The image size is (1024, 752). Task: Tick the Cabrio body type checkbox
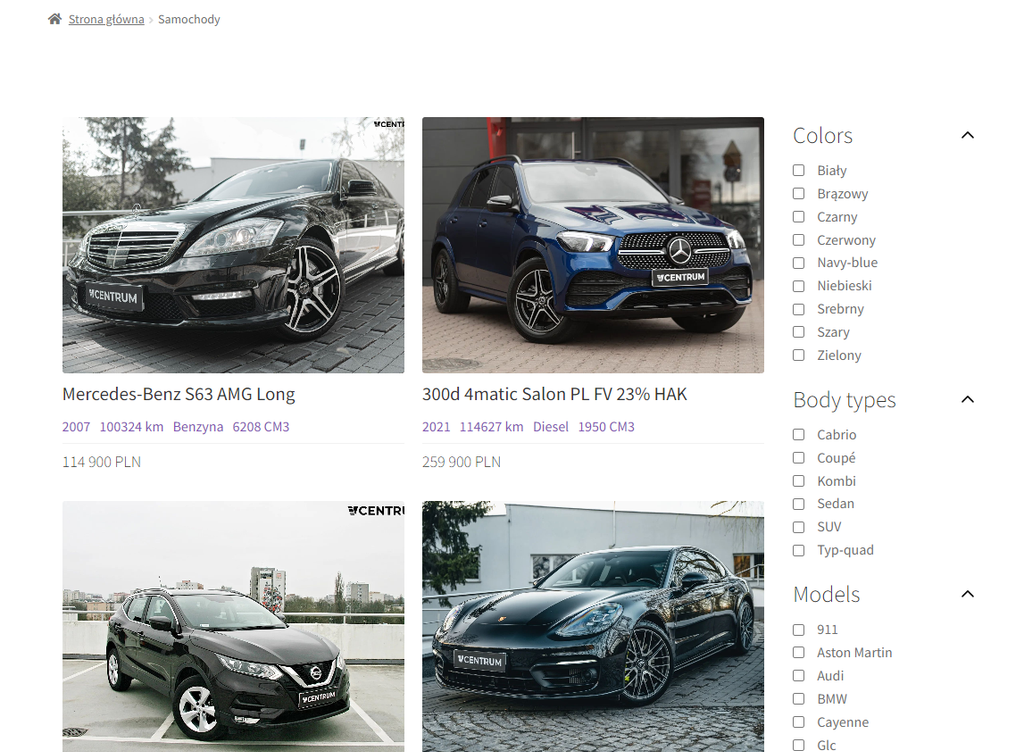[799, 435]
